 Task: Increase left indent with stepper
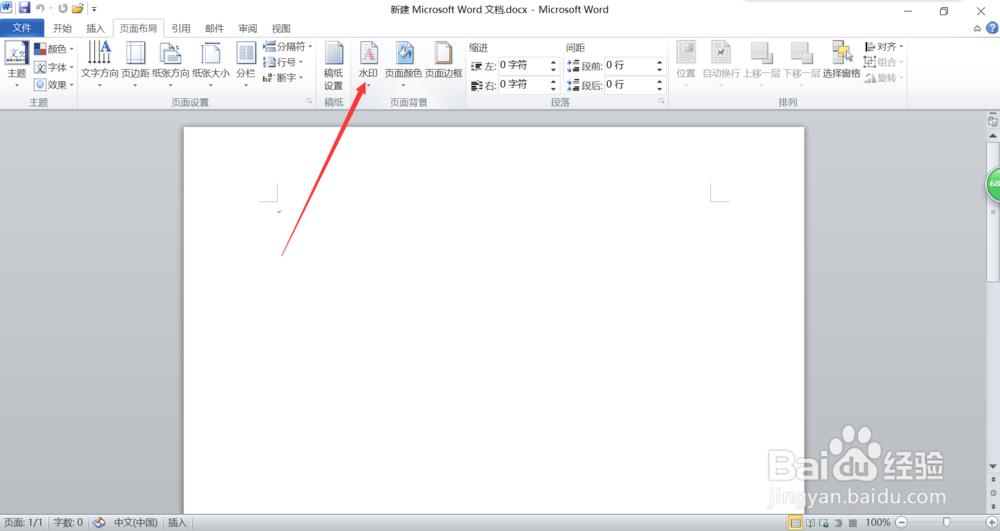553,62
